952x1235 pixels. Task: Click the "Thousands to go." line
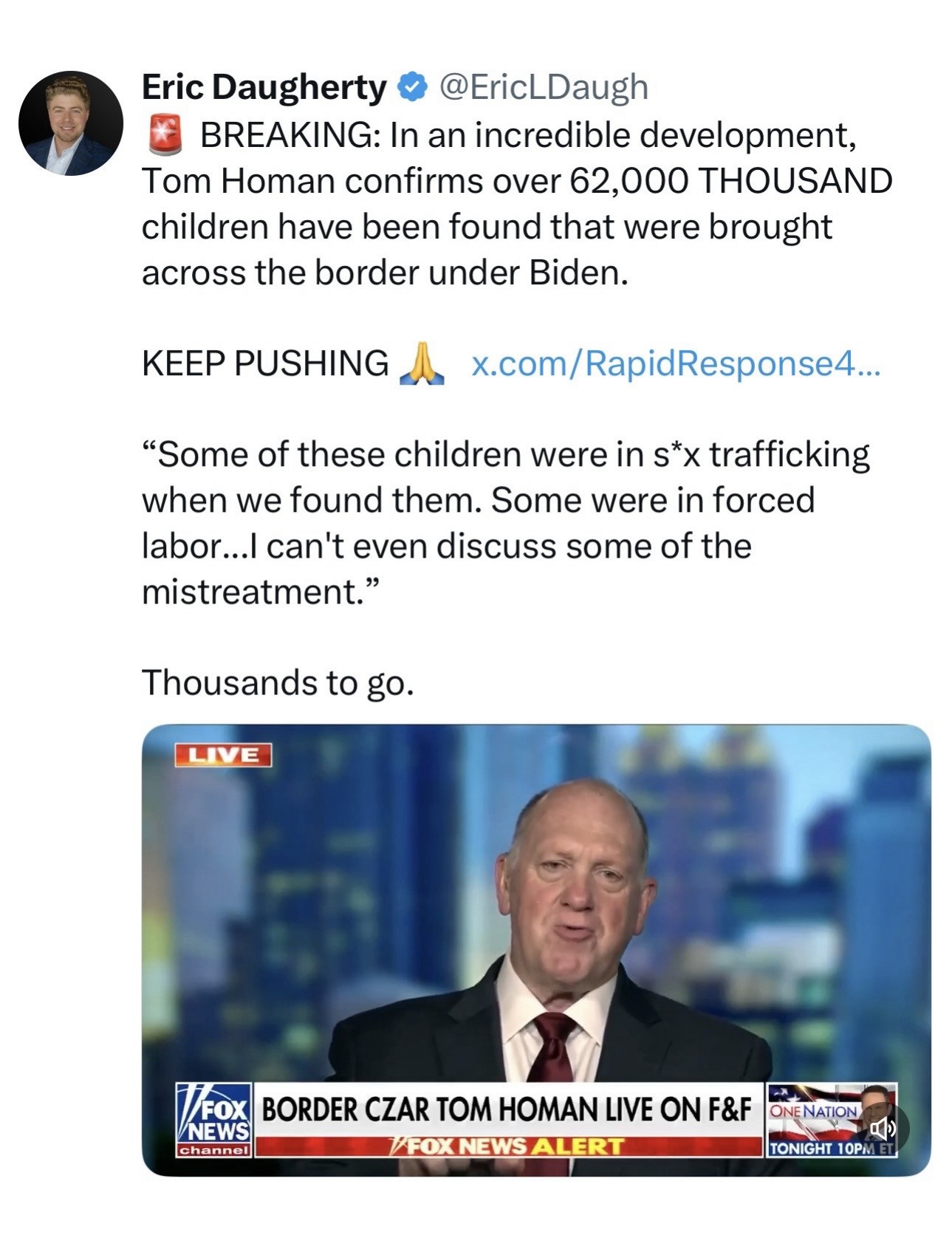click(278, 682)
